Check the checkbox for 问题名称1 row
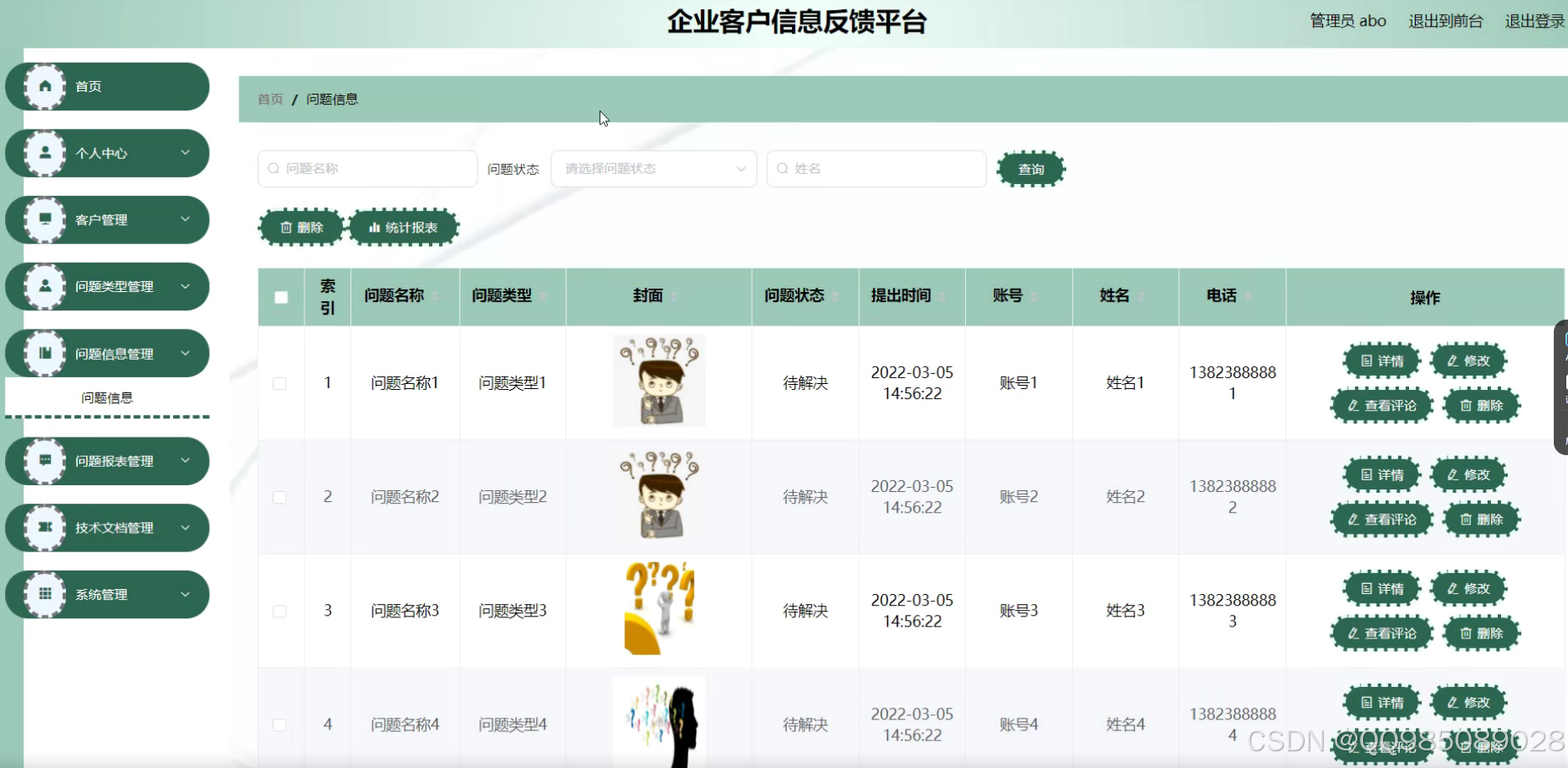Screen dimensions: 1568x768 click(x=280, y=382)
